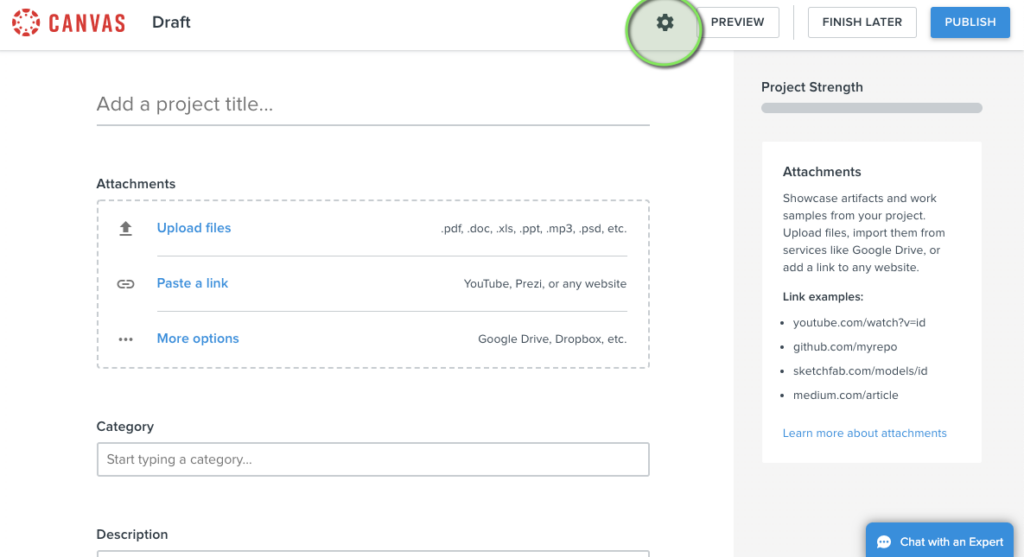
Task: Click the Draft status label
Action: click(171, 22)
